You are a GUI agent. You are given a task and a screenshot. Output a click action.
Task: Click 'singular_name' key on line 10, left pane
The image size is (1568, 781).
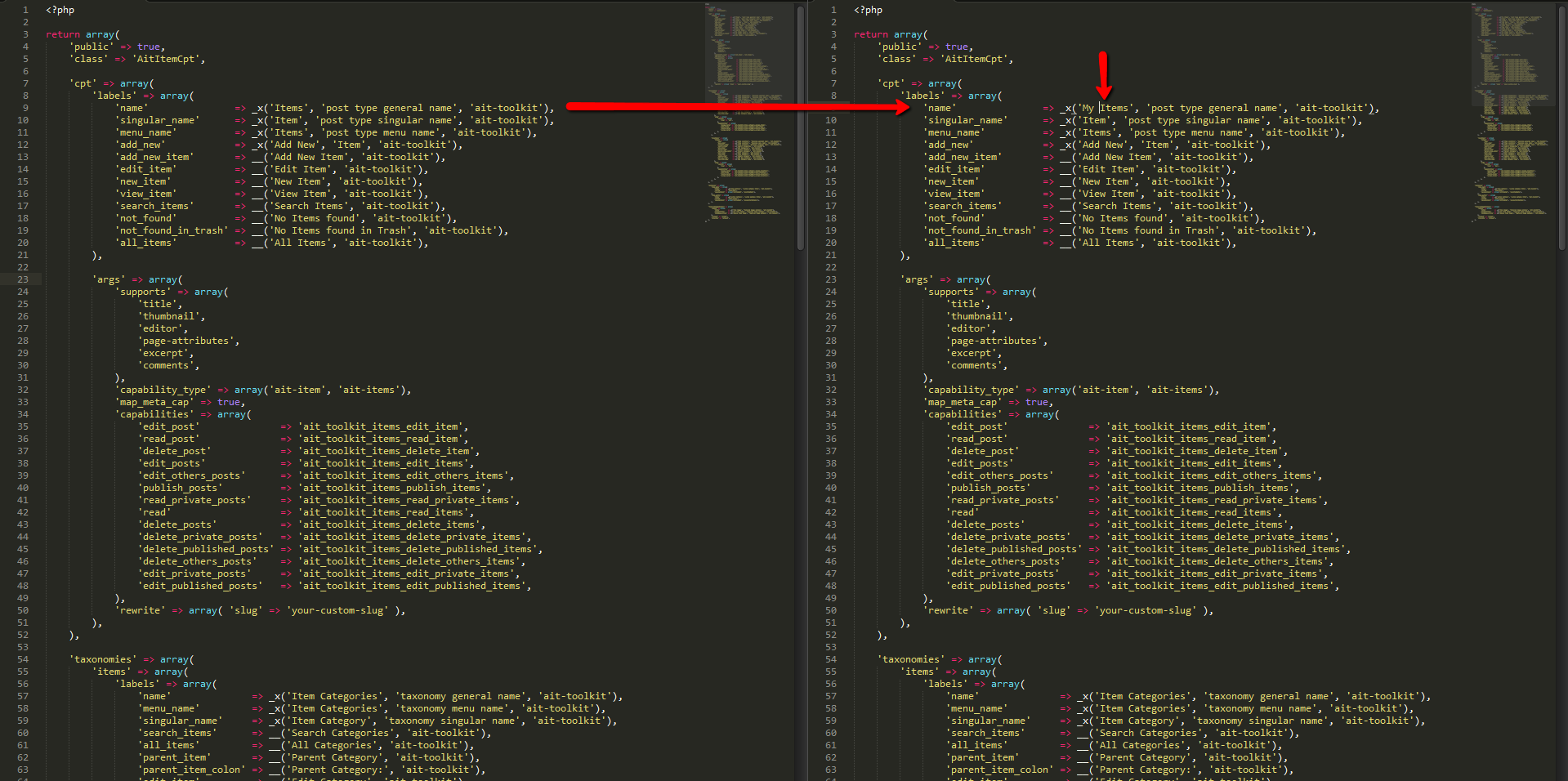tap(157, 120)
